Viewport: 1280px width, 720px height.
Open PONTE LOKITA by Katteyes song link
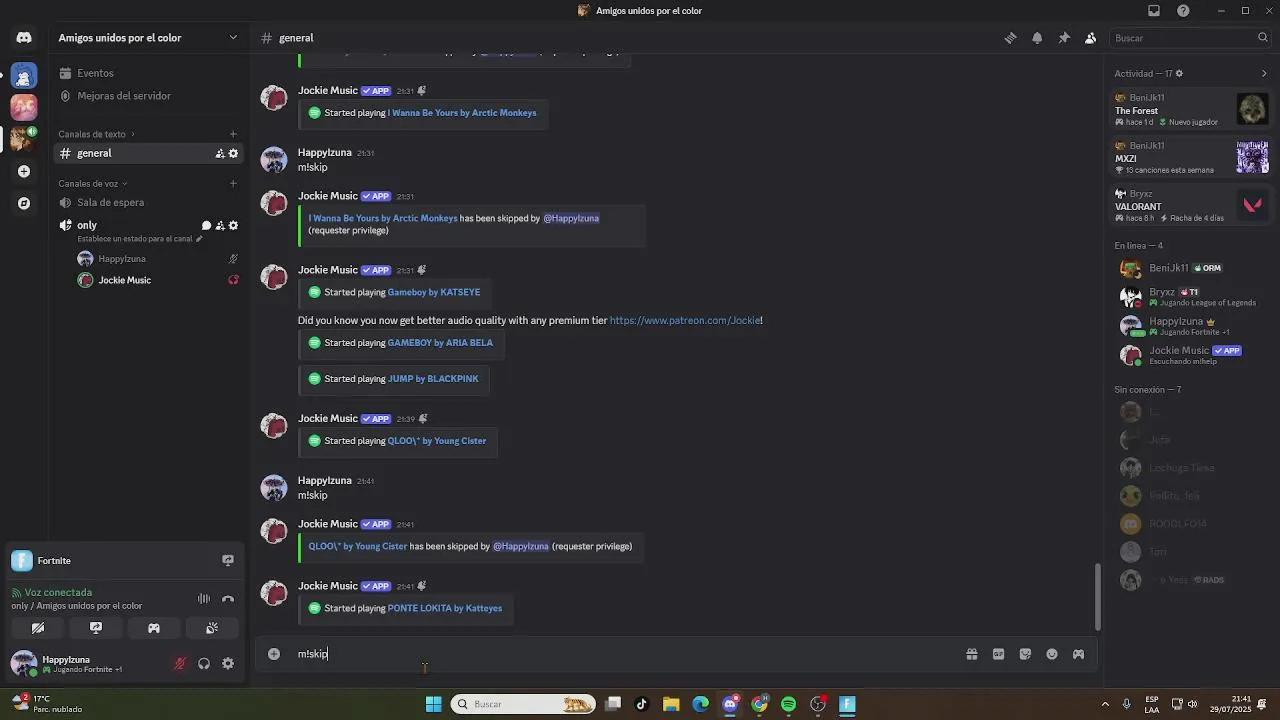click(445, 608)
